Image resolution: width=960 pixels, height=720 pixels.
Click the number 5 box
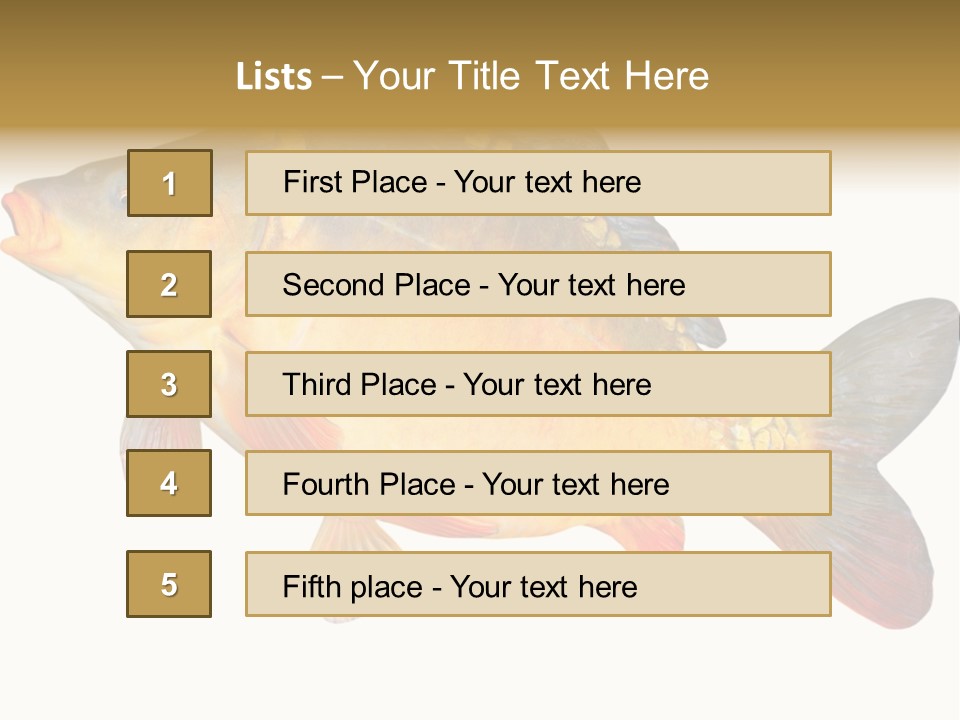(x=169, y=583)
